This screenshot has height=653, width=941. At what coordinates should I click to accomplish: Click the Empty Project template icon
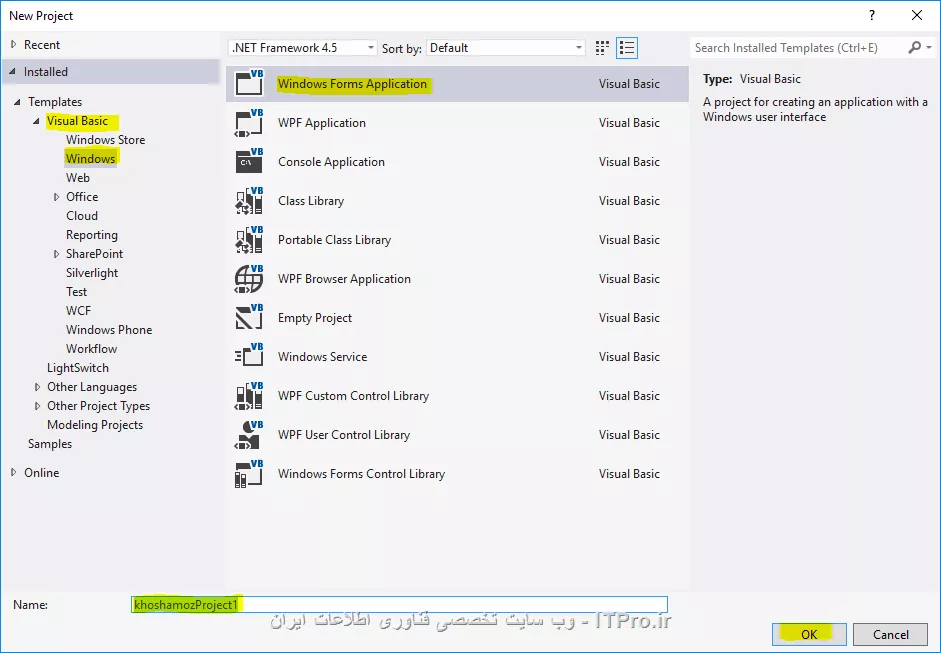[249, 317]
